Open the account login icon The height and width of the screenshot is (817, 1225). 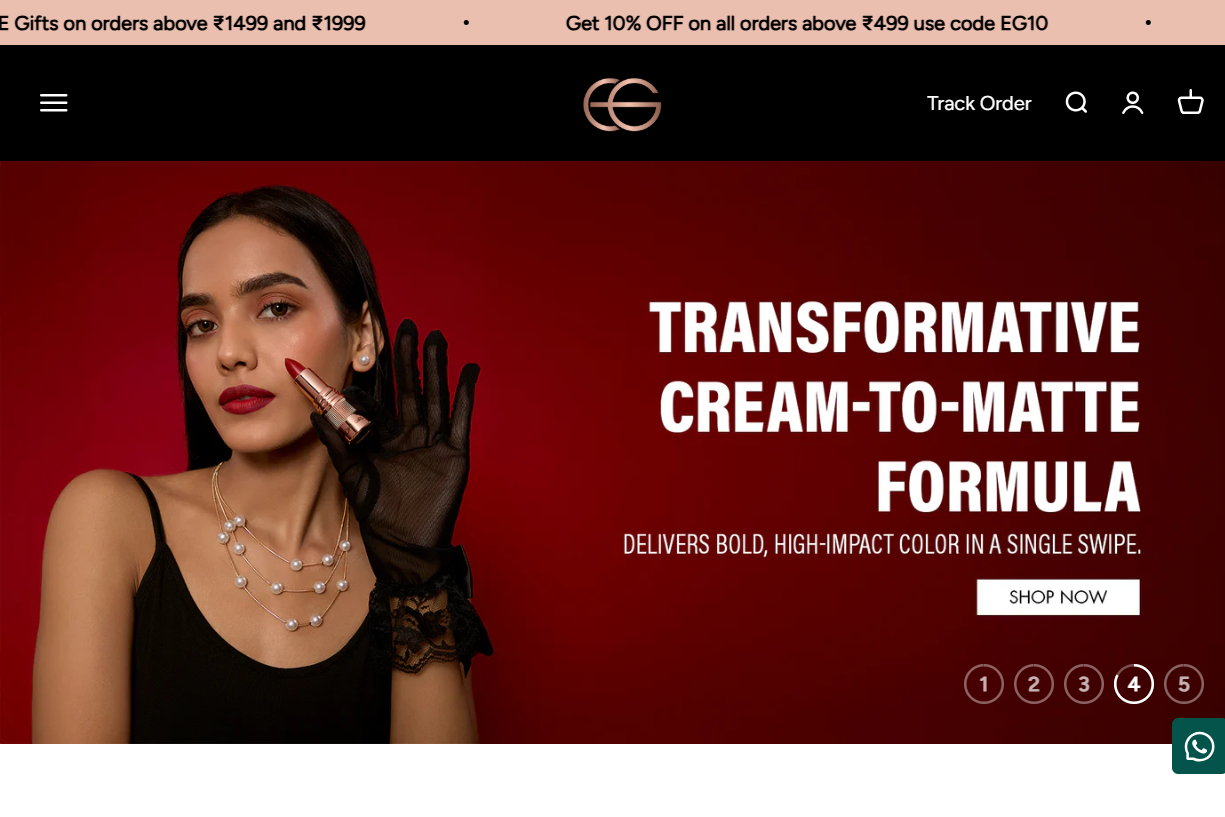tap(1132, 103)
